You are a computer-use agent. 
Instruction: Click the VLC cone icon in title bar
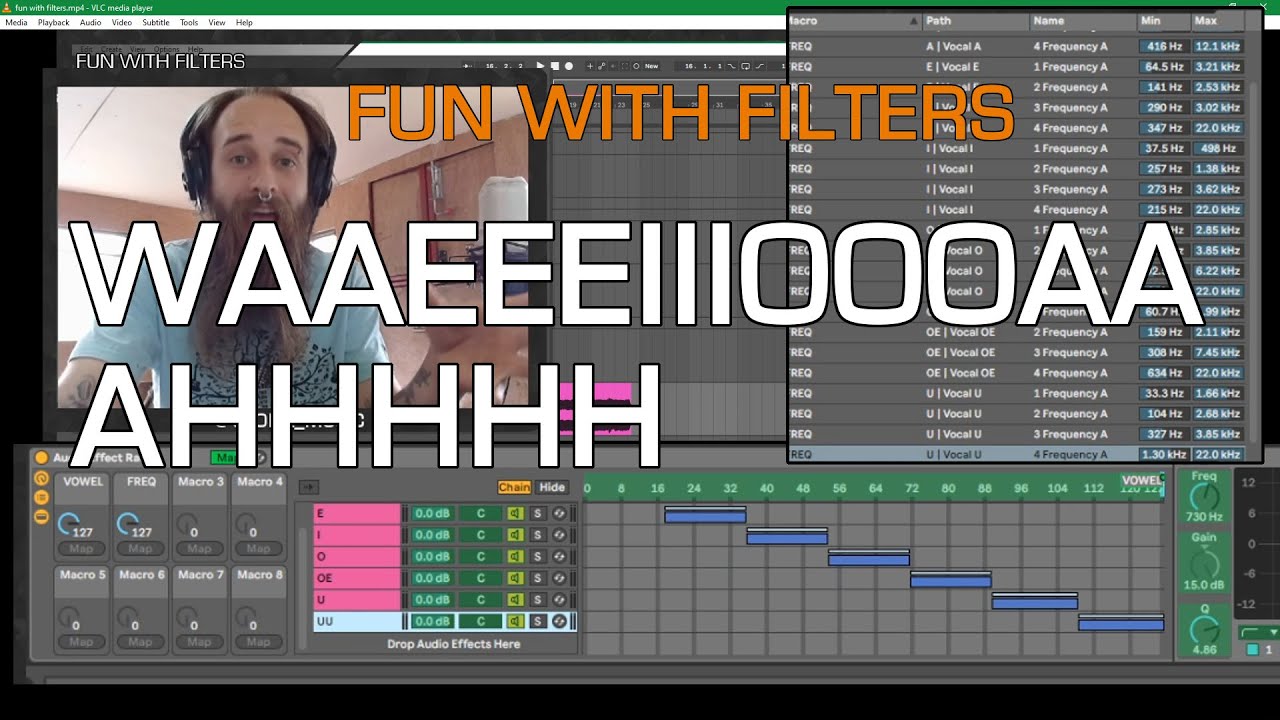click(7, 7)
